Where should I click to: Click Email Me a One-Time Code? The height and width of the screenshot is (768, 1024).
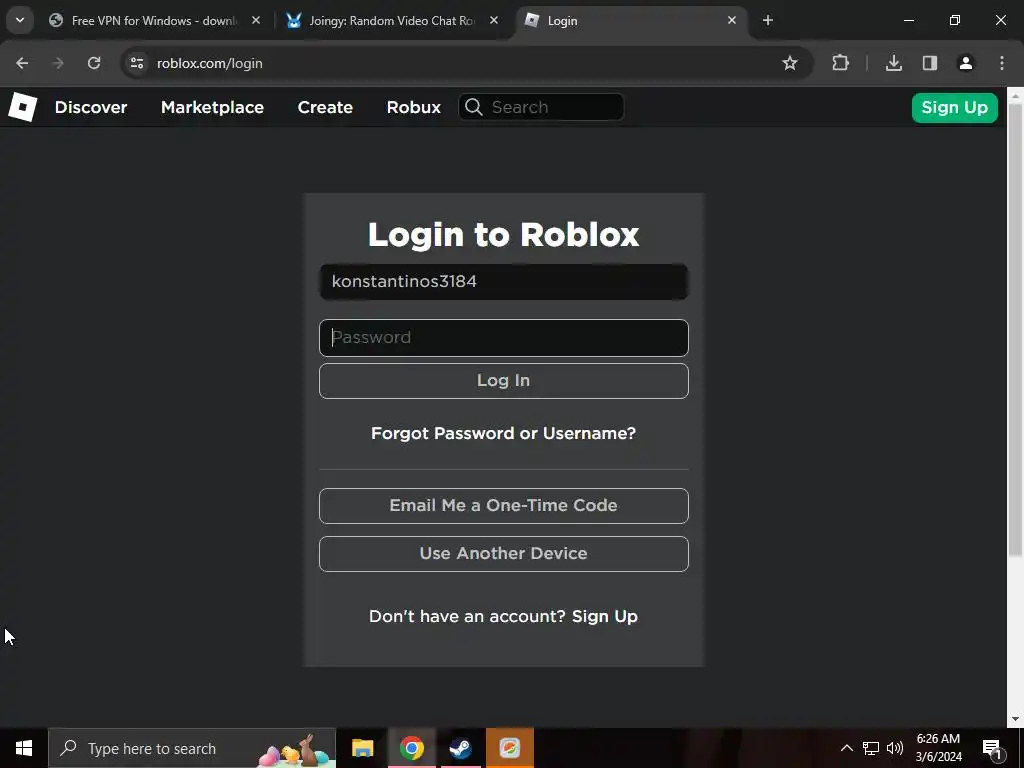tap(504, 505)
